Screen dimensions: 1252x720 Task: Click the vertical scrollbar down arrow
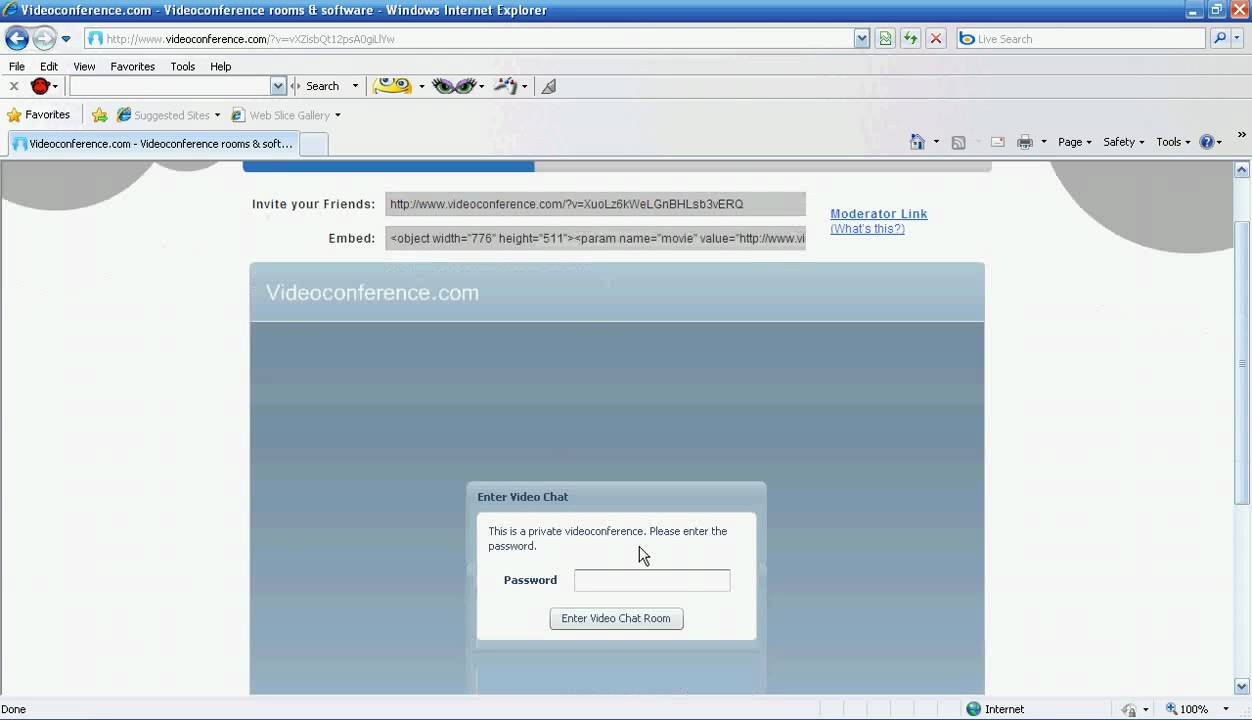tap(1243, 686)
